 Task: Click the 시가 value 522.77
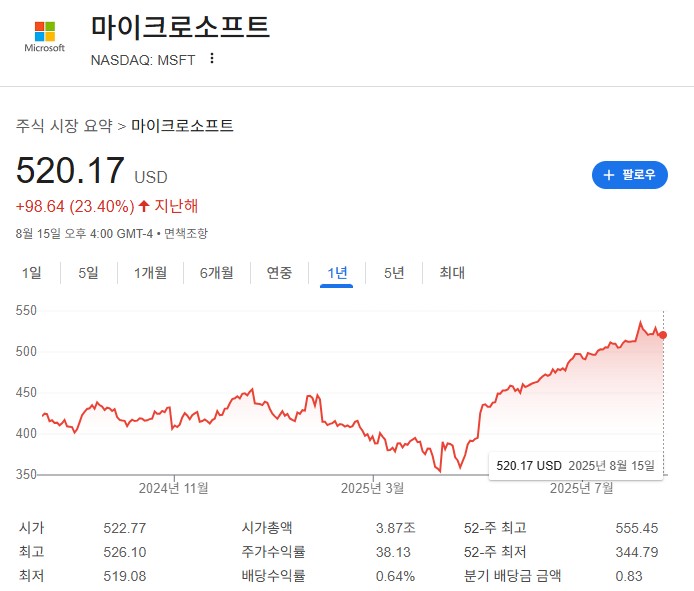(x=125, y=528)
